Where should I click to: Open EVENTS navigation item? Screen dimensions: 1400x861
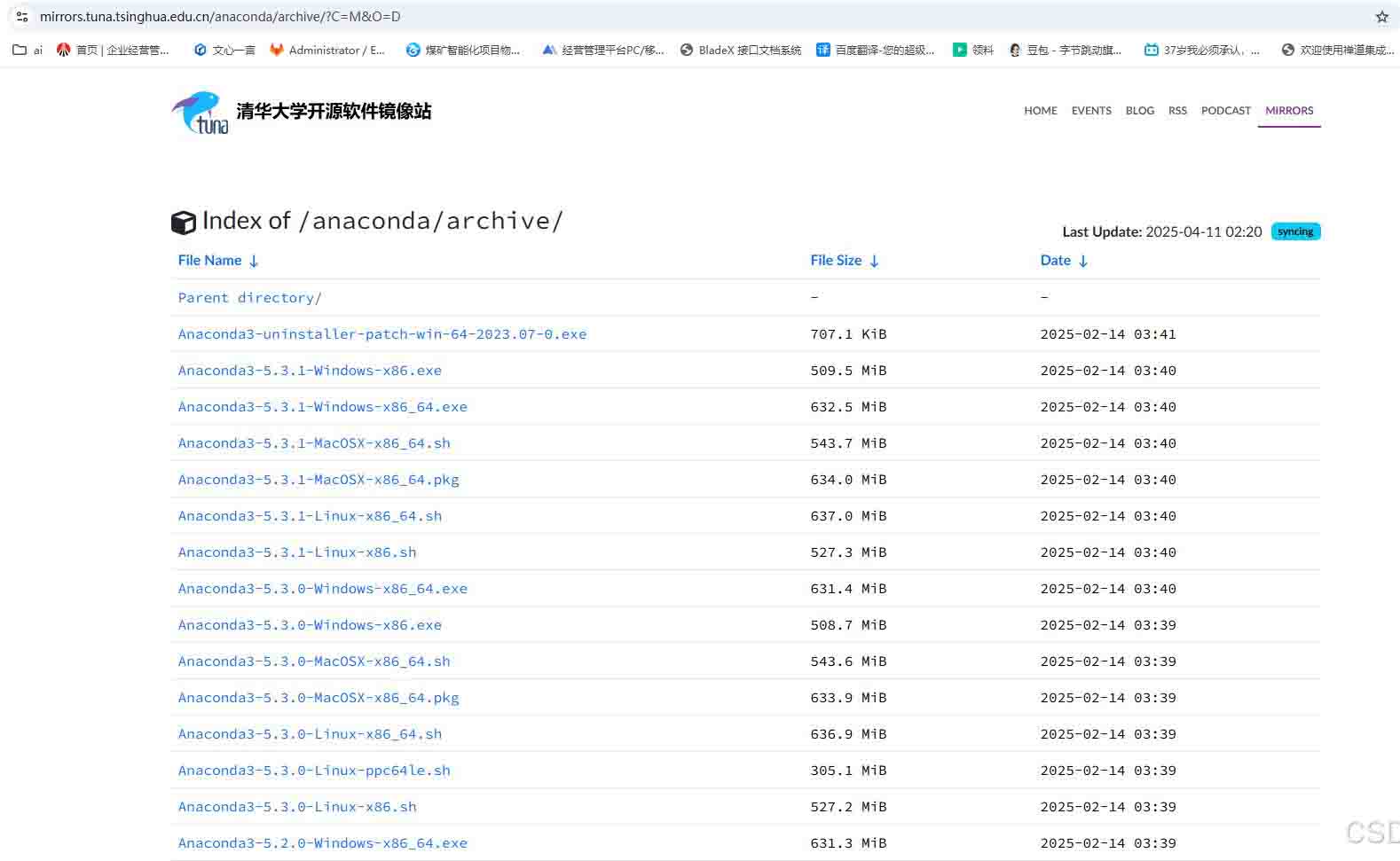1091,111
